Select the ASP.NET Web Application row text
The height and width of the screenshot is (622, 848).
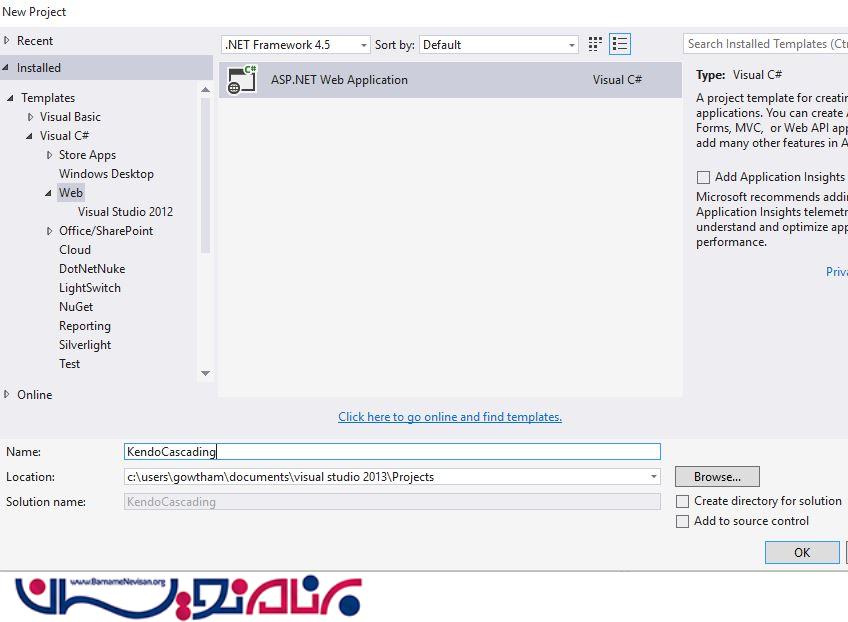(339, 80)
